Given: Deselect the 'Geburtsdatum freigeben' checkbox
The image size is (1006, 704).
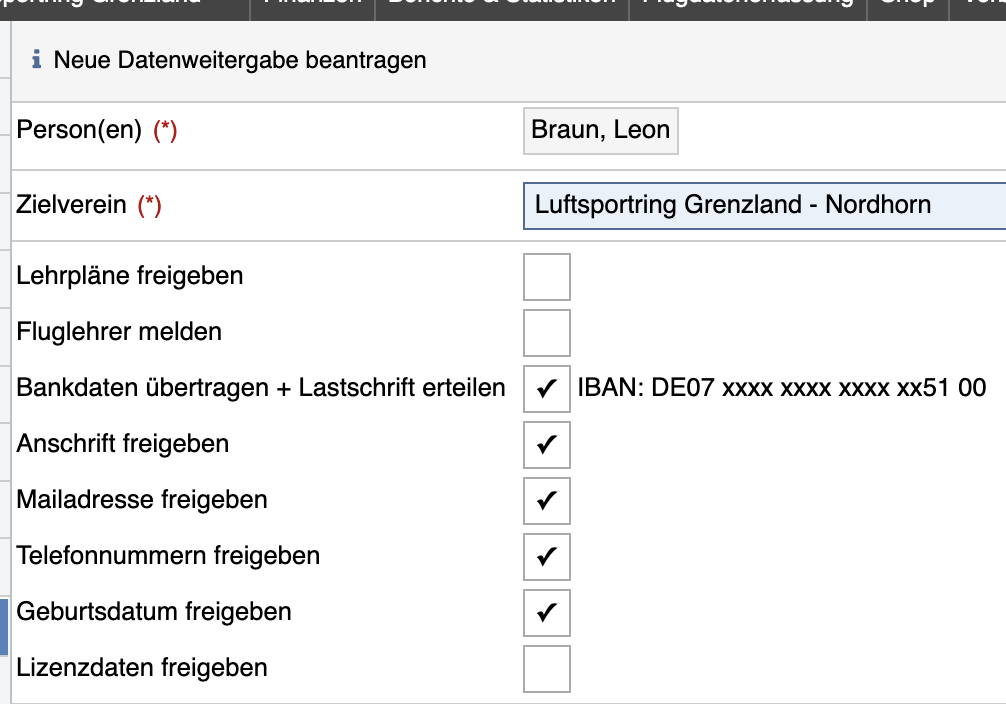Looking at the screenshot, I should (547, 613).
